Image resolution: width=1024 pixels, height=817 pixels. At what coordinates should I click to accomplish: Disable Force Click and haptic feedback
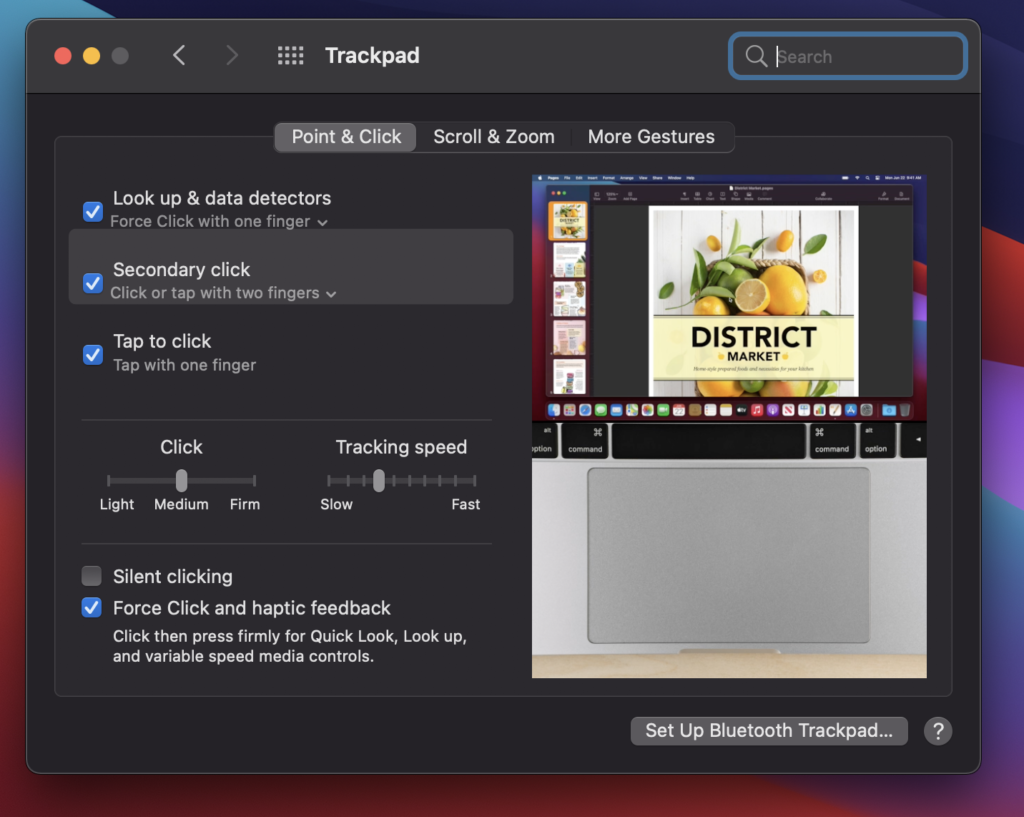point(91,608)
